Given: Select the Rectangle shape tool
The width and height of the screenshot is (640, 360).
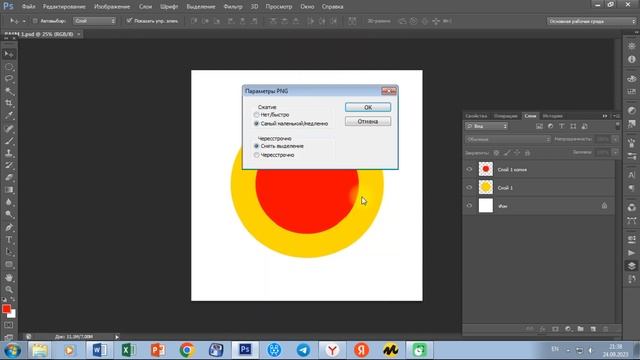Looking at the screenshot, I should point(9,264).
